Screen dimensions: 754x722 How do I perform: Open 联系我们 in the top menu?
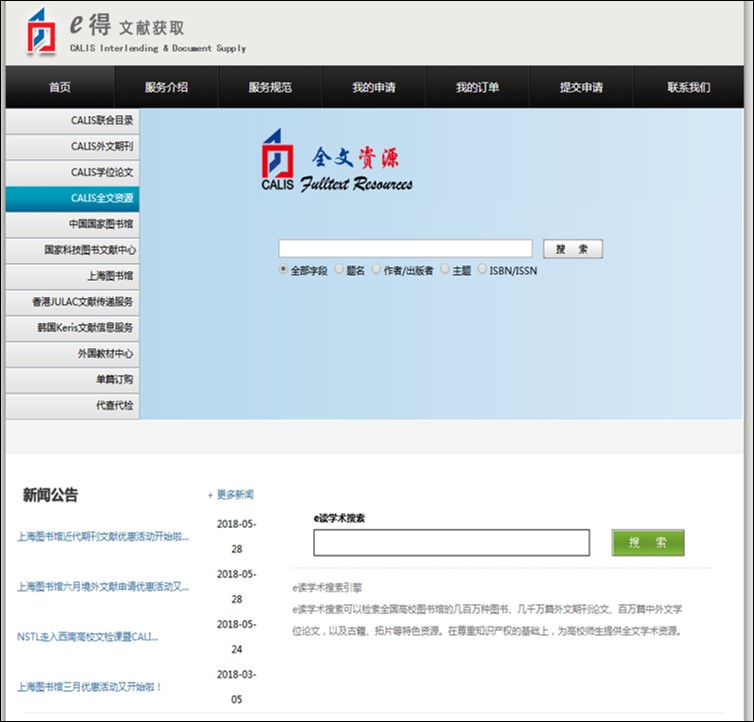point(689,87)
